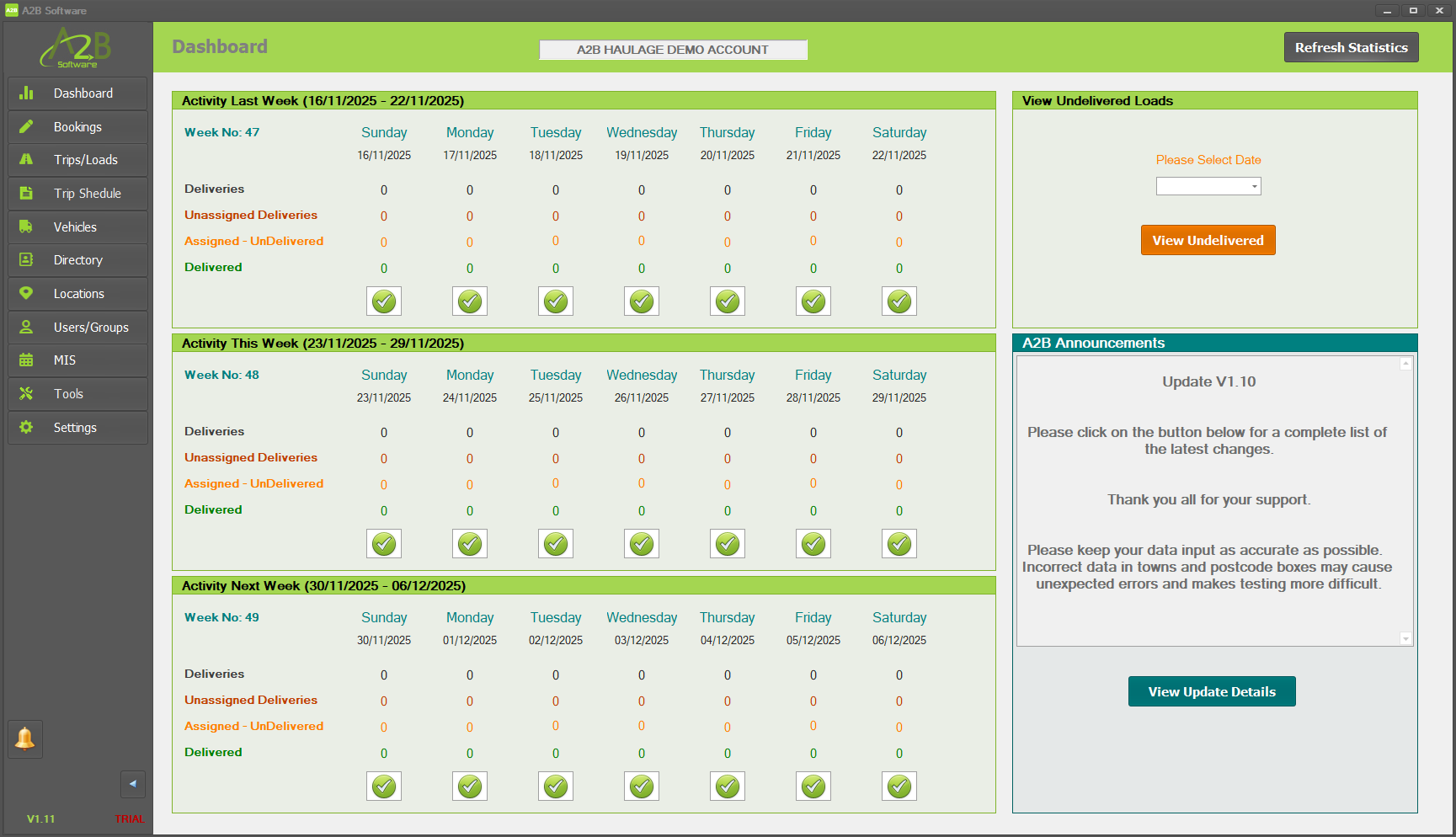Click the MIS calendar icon
Screen dimensions: 1456x837
point(26,360)
